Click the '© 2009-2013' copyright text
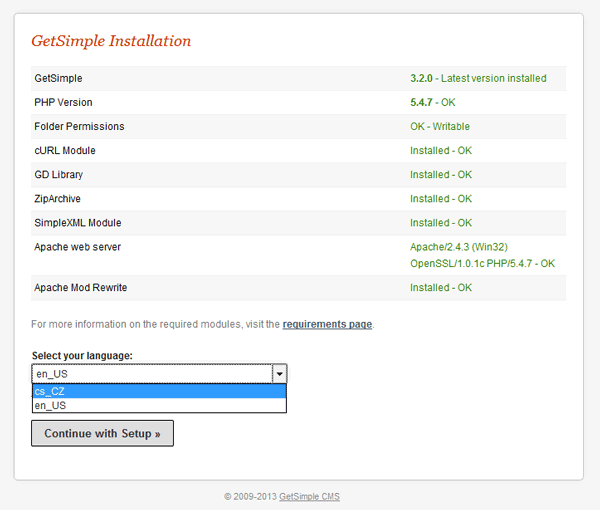 (x=250, y=497)
